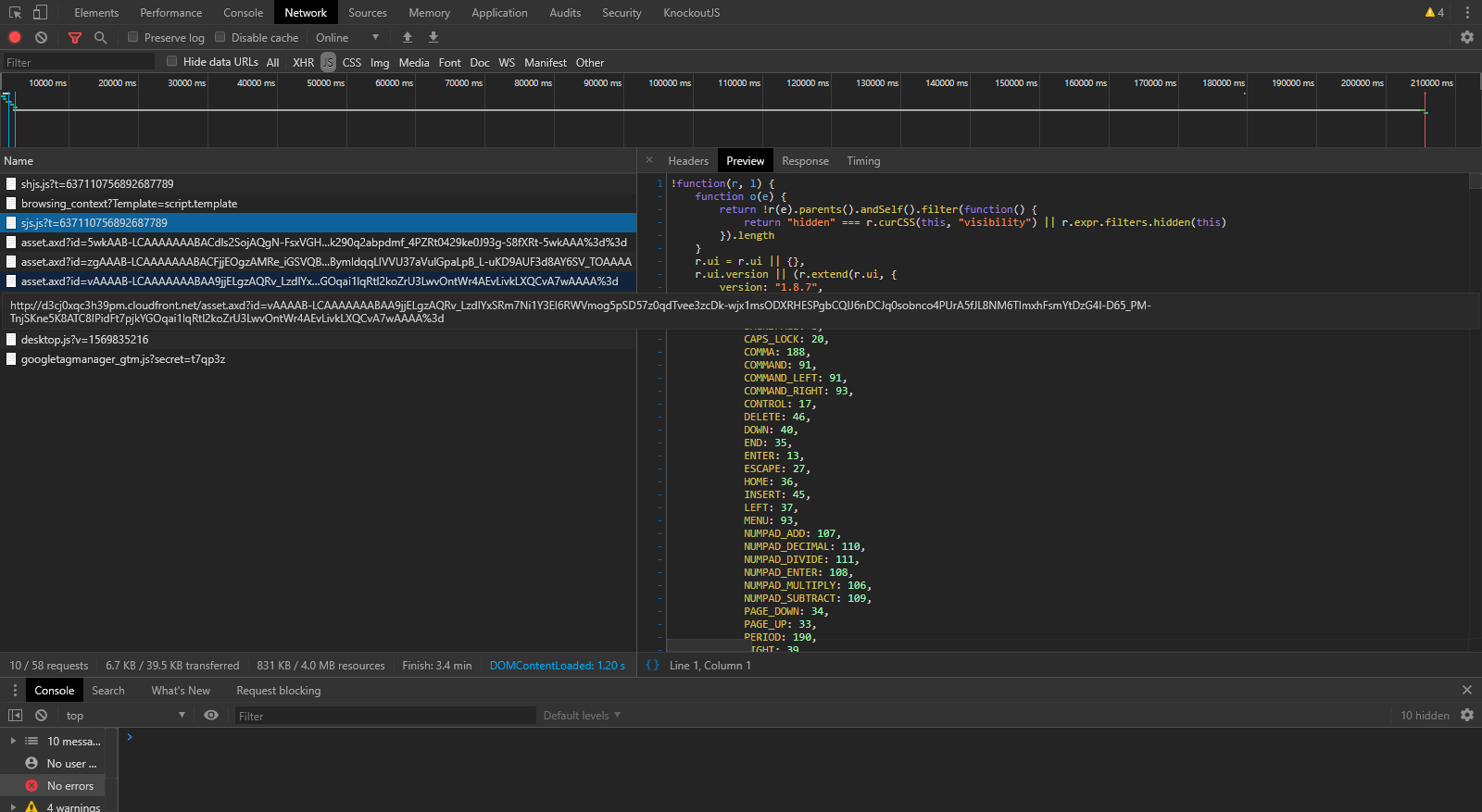
Task: Open the Search drawer tab
Action: tap(108, 691)
